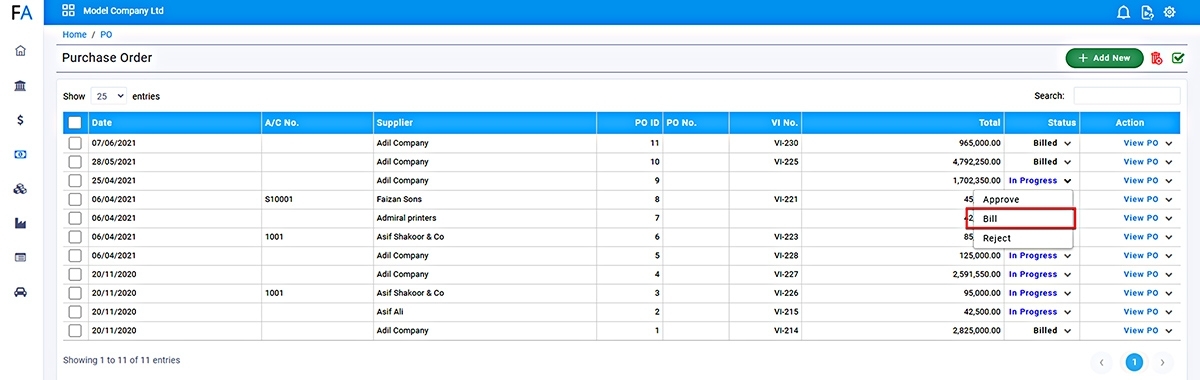Select the banknote sidebar icon
Screen dimensions: 1200x380
click(21, 155)
